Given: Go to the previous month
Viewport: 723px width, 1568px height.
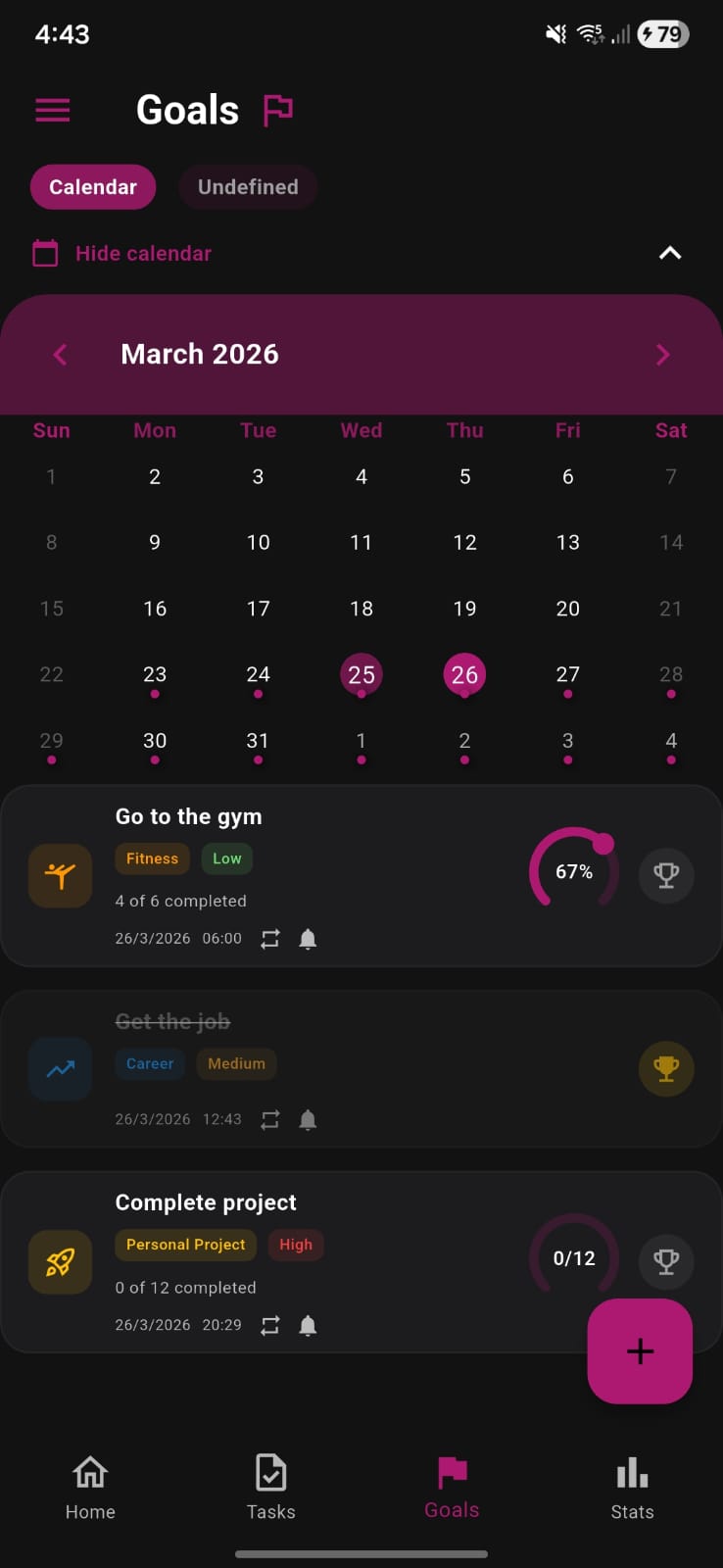Looking at the screenshot, I should click(x=61, y=354).
